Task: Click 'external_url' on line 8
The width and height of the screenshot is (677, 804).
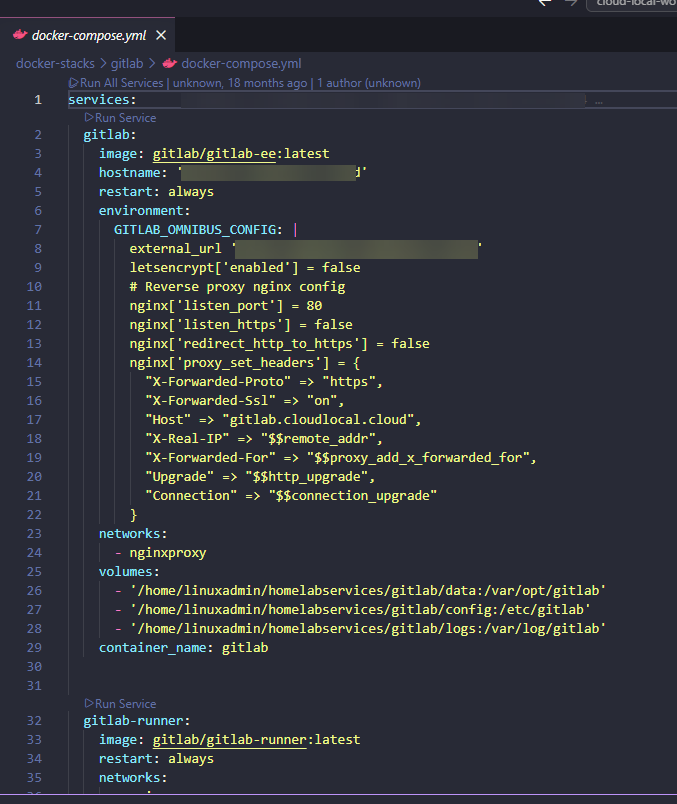Action: coord(175,249)
